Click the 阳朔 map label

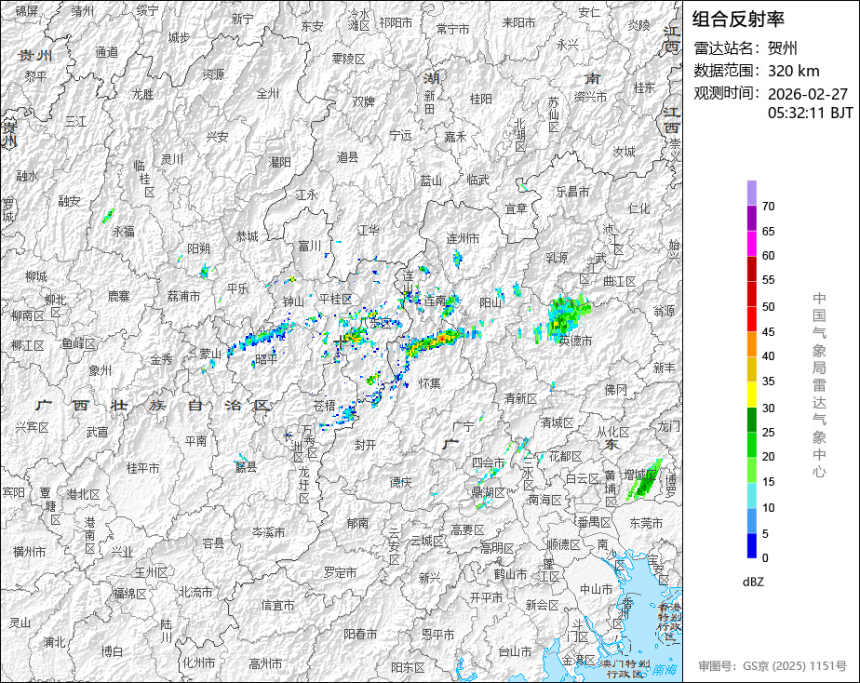click(x=199, y=249)
